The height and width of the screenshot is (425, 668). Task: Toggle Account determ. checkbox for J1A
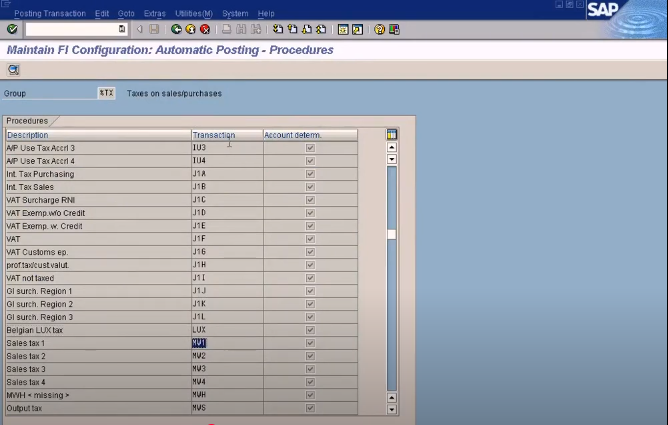(x=310, y=174)
